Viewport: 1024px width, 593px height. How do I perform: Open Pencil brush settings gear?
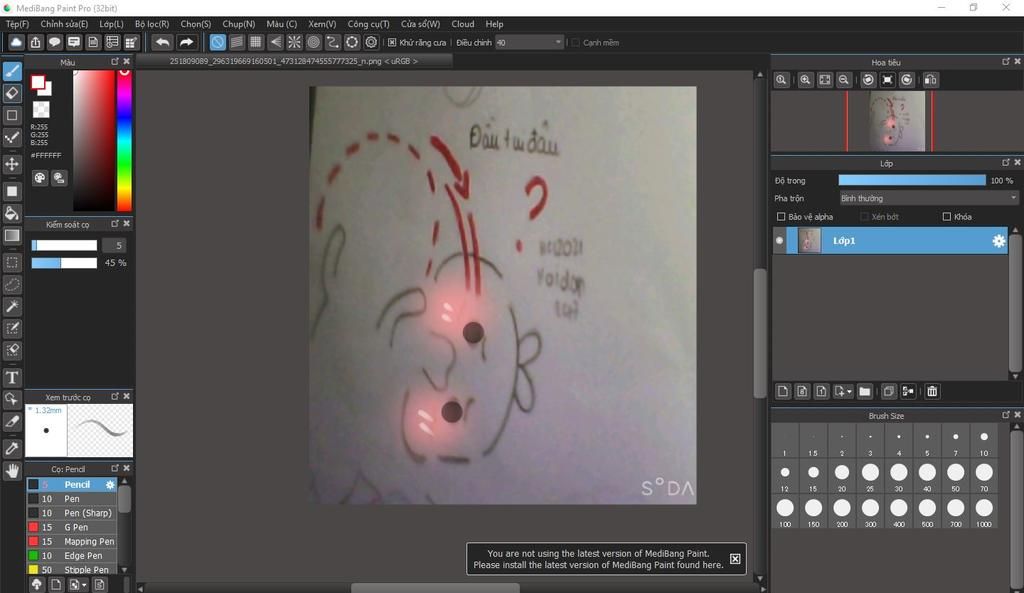click(x=110, y=485)
